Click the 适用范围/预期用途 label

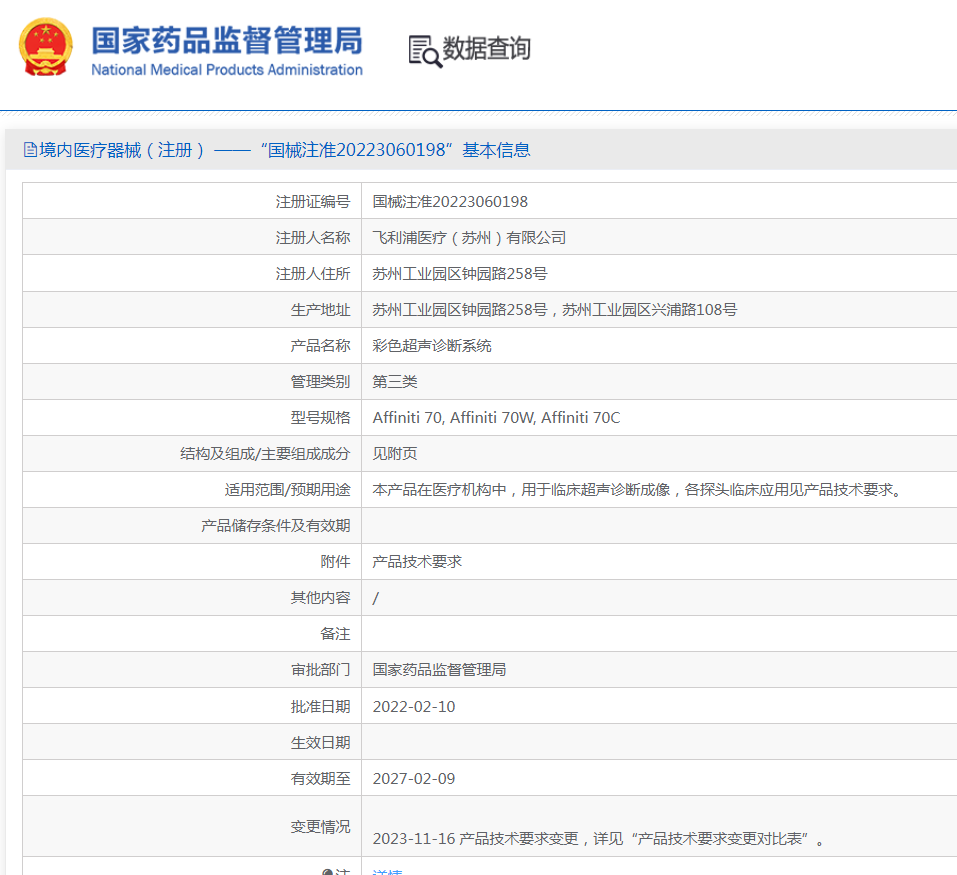[287, 490]
